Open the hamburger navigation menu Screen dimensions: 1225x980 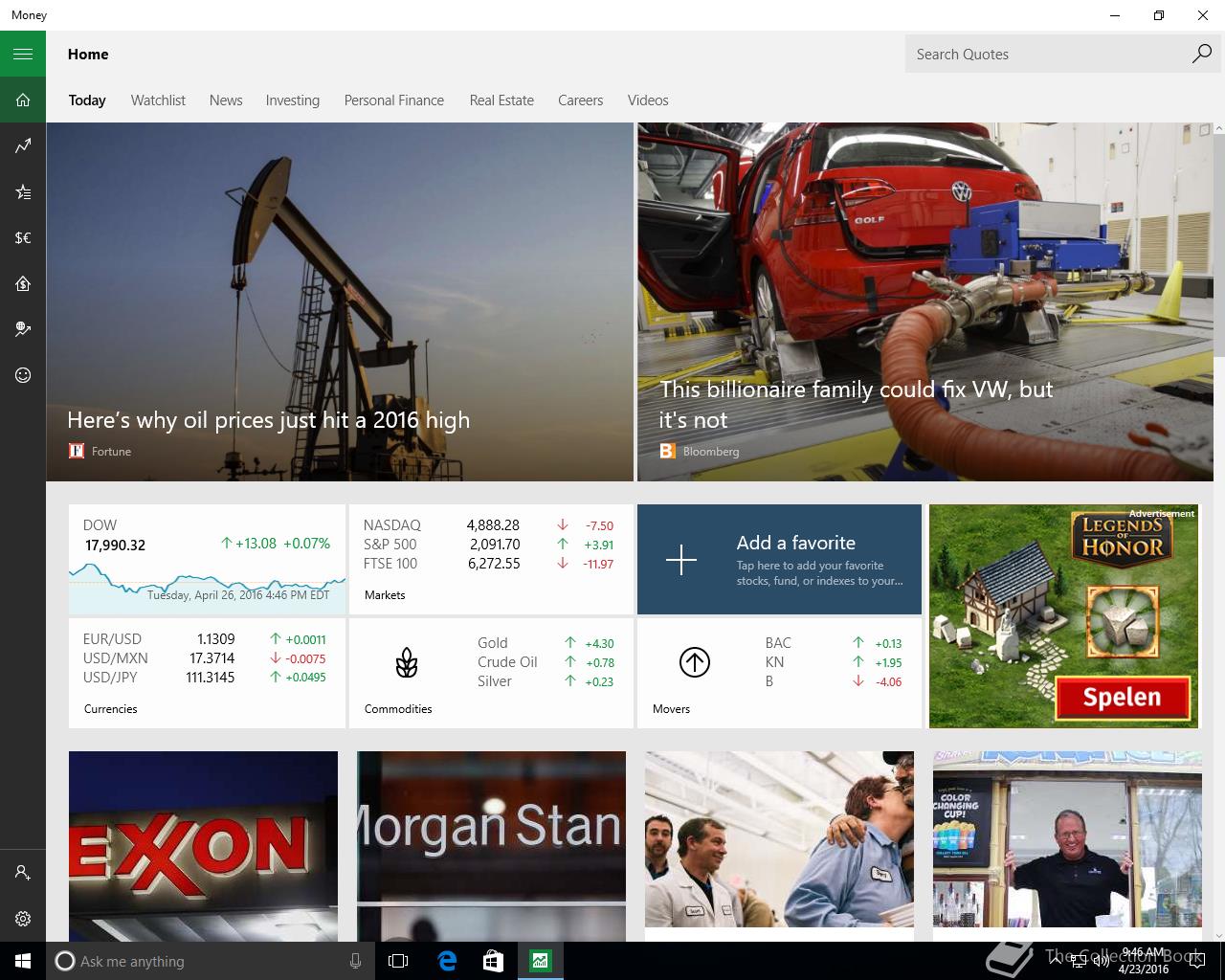pyautogui.click(x=23, y=54)
